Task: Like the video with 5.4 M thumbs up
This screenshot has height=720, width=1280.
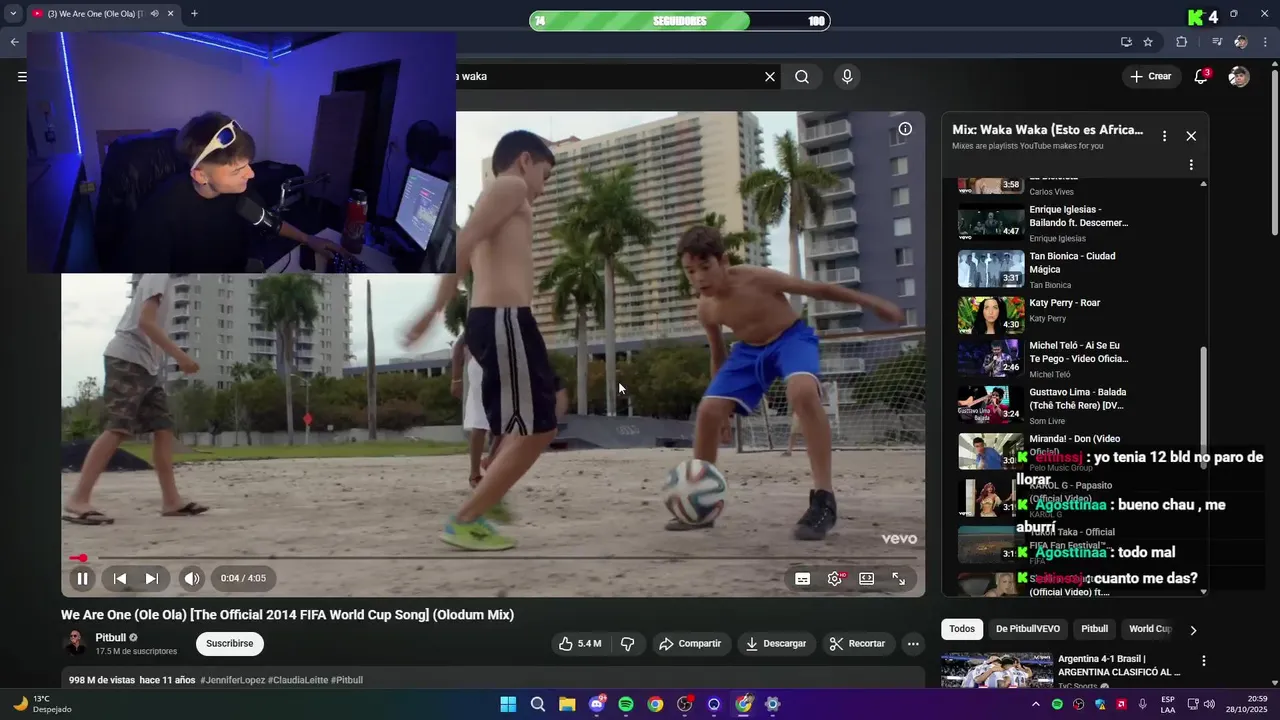Action: coord(580,644)
